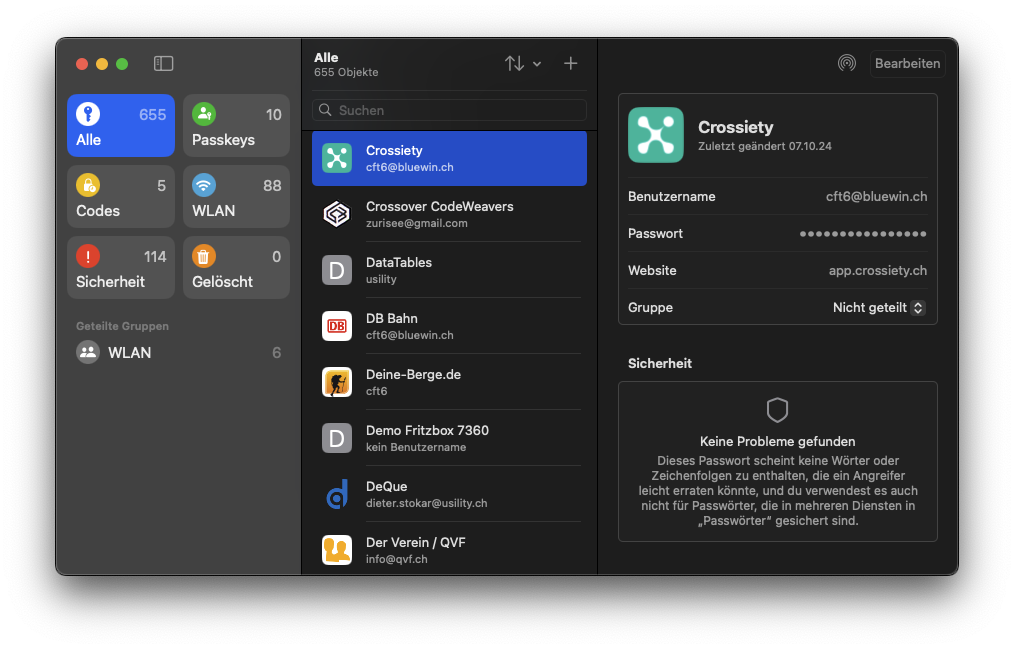Open the WLAN category tile
The height and width of the screenshot is (649, 1014).
point(237,197)
